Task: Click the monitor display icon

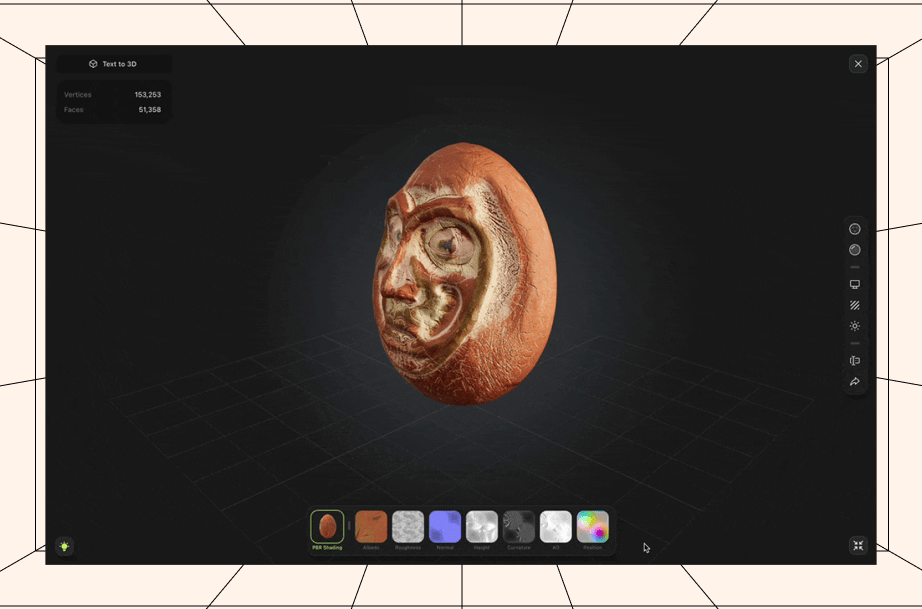Action: (855, 284)
